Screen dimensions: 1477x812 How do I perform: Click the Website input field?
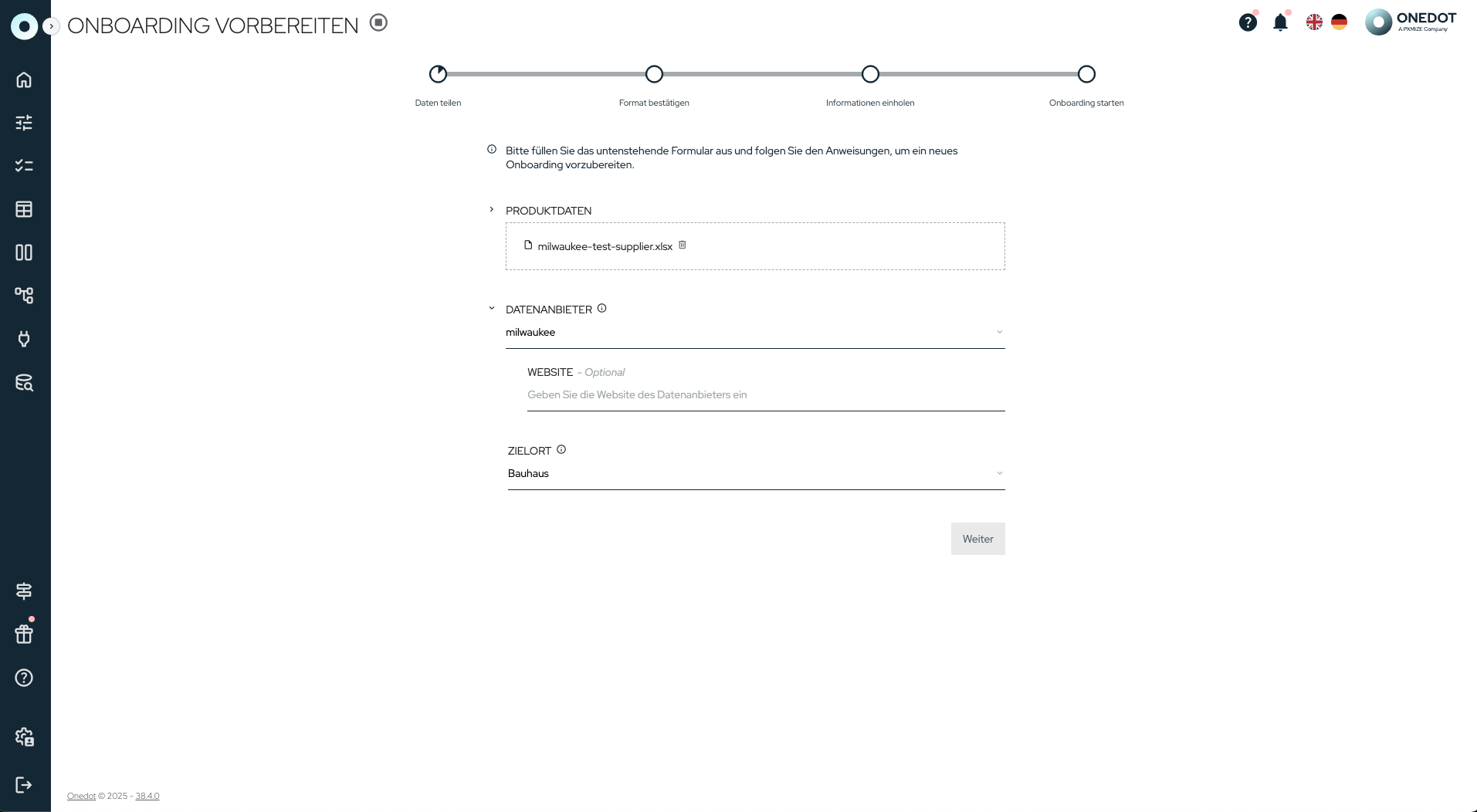point(765,395)
